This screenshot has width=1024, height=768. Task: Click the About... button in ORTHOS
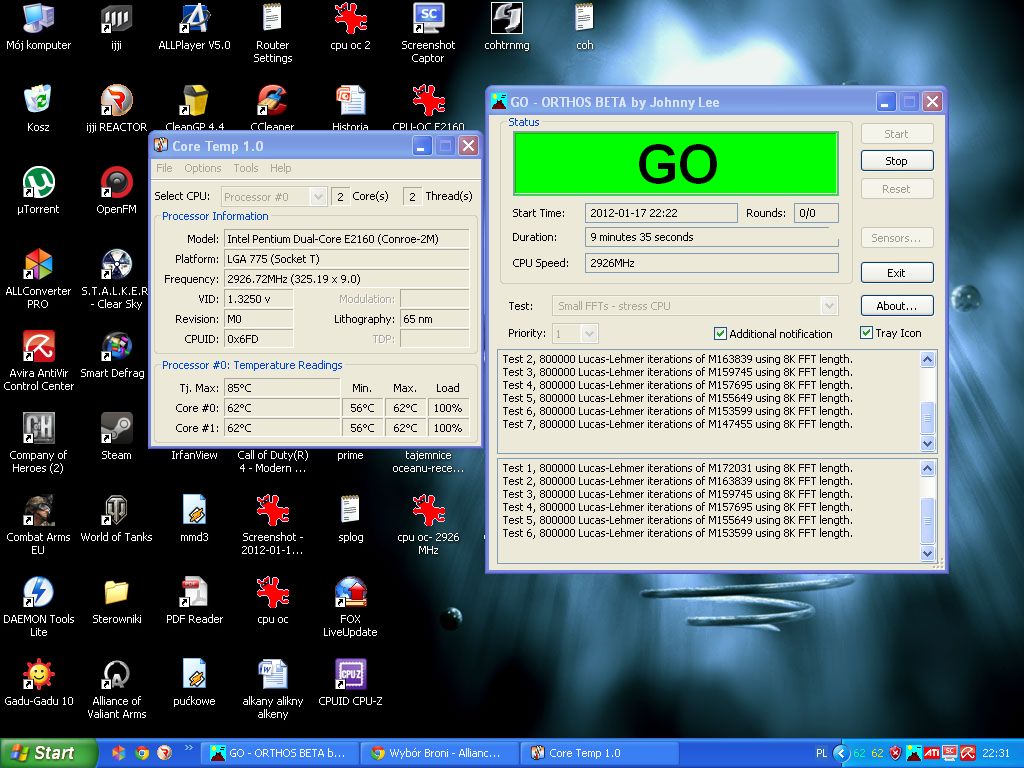pyautogui.click(x=896, y=306)
